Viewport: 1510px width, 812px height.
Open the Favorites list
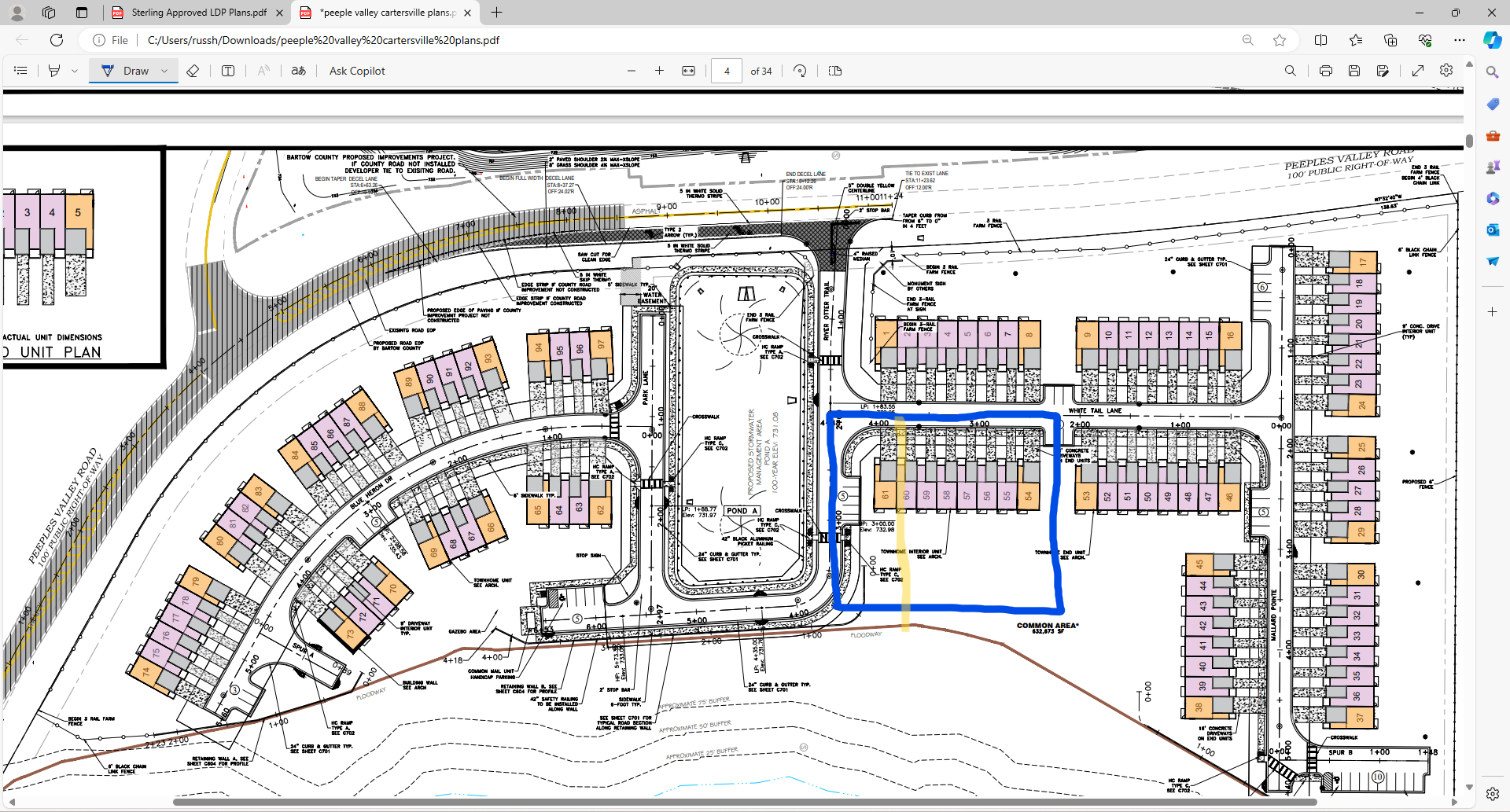(1356, 40)
